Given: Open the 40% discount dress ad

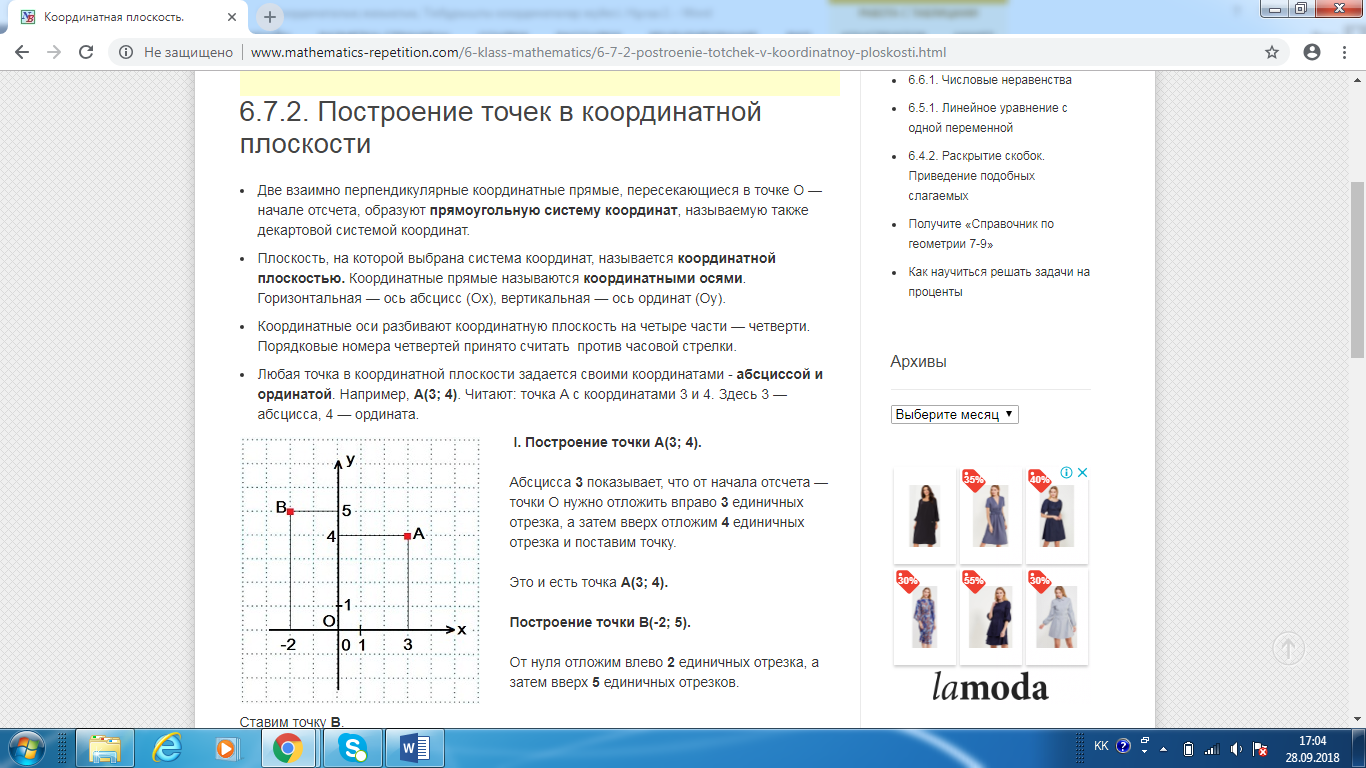Looking at the screenshot, I should pyautogui.click(x=1056, y=514).
